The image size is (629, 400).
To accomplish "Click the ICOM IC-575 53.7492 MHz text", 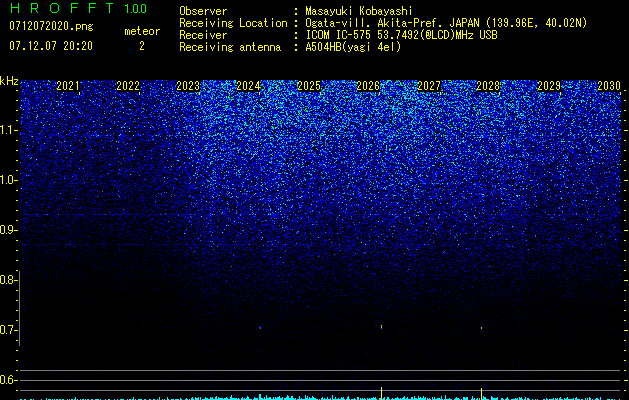I will [x=401, y=35].
